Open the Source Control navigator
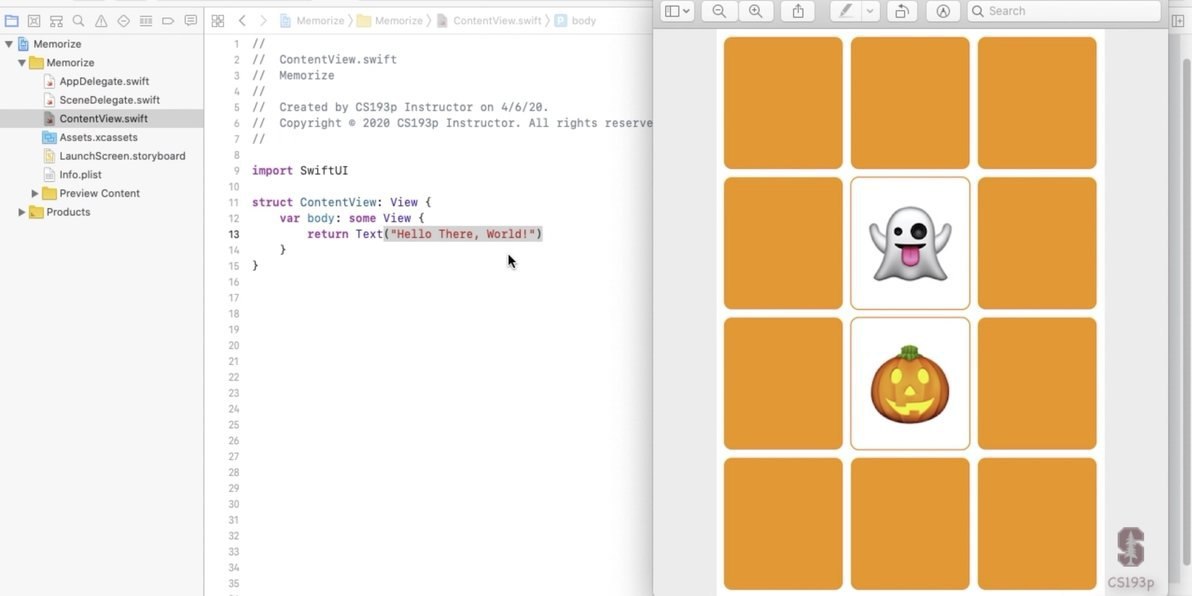 (x=33, y=21)
